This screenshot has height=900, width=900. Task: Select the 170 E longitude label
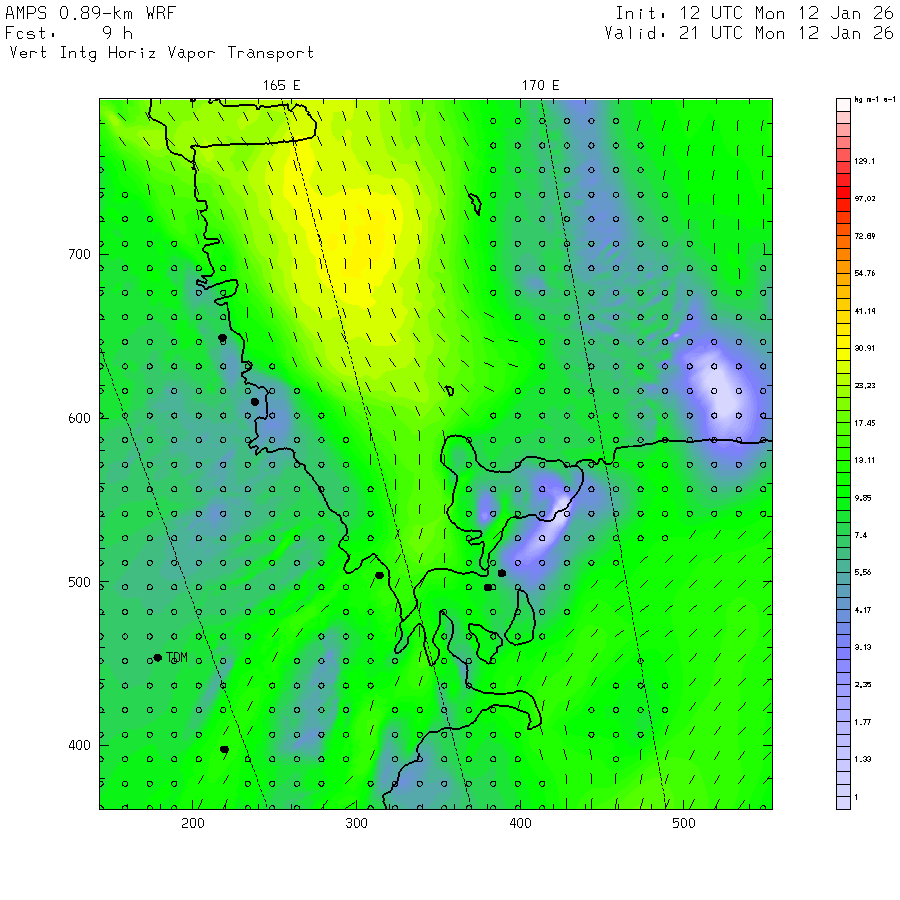(x=540, y=86)
